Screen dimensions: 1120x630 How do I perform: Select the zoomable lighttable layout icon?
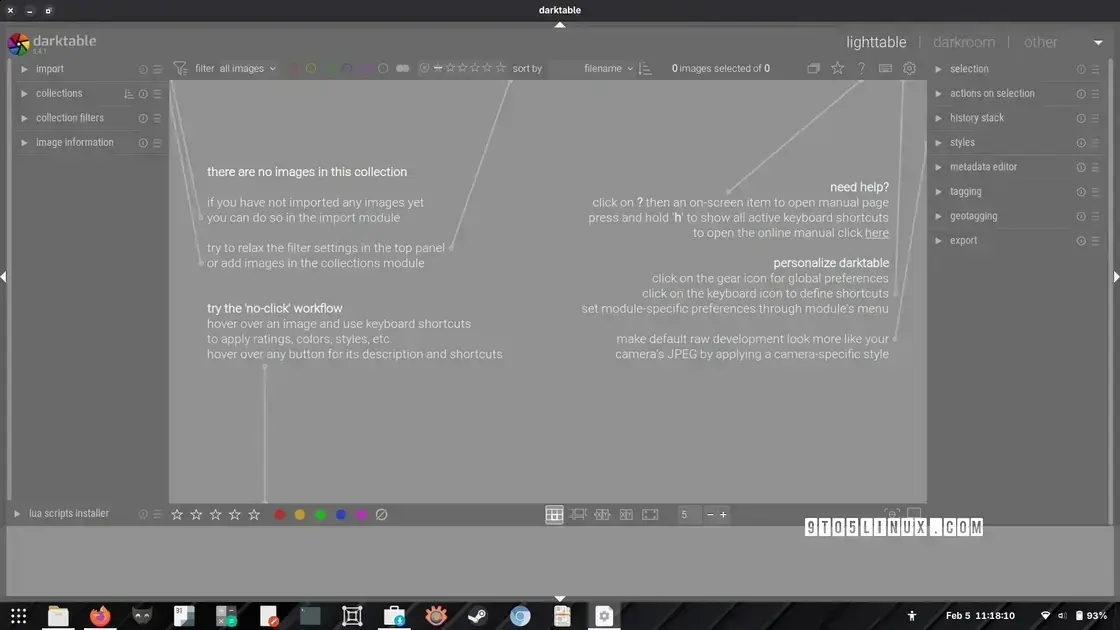(x=578, y=514)
